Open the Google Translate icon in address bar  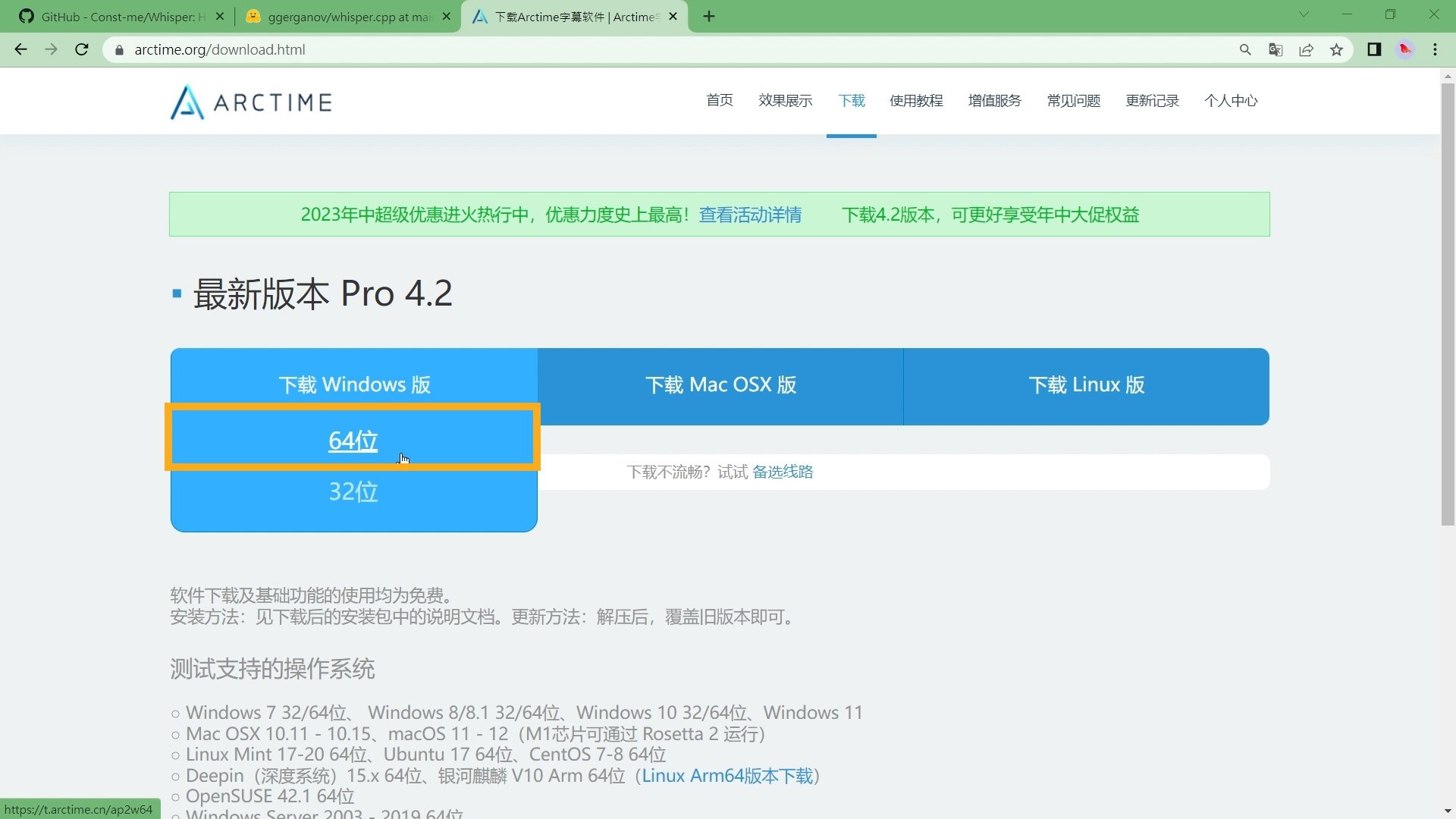[1276, 49]
